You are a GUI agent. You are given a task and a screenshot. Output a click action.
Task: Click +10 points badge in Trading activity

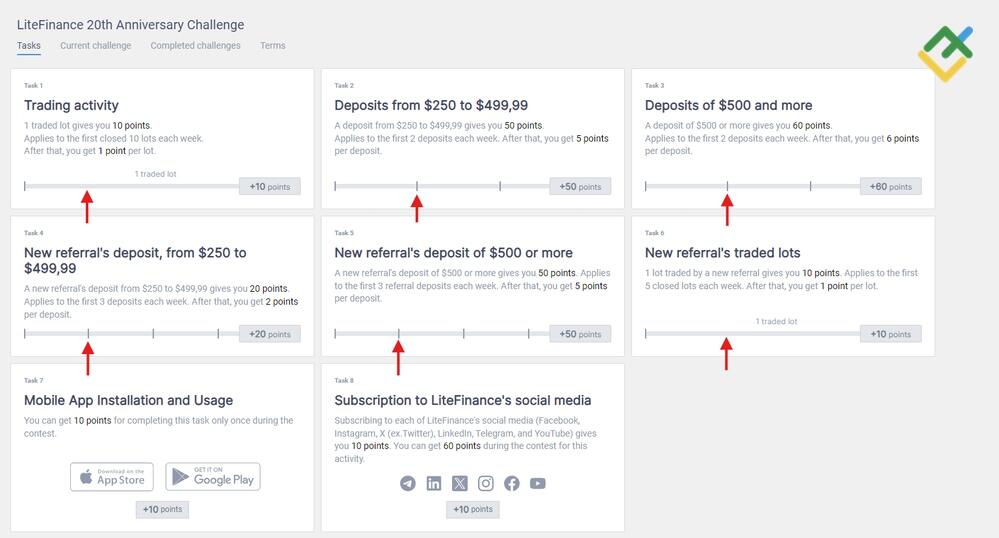[270, 187]
